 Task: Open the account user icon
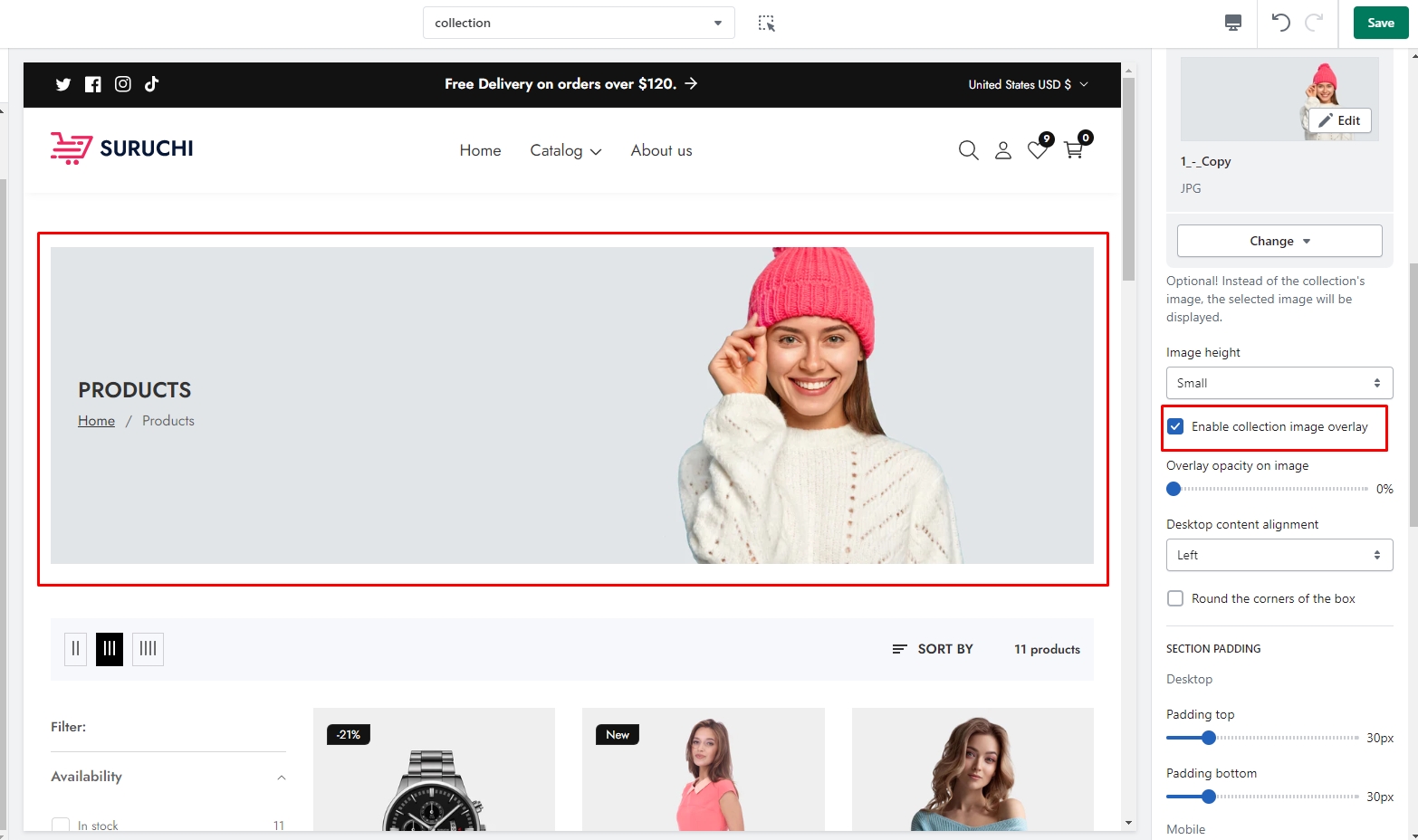[1002, 150]
